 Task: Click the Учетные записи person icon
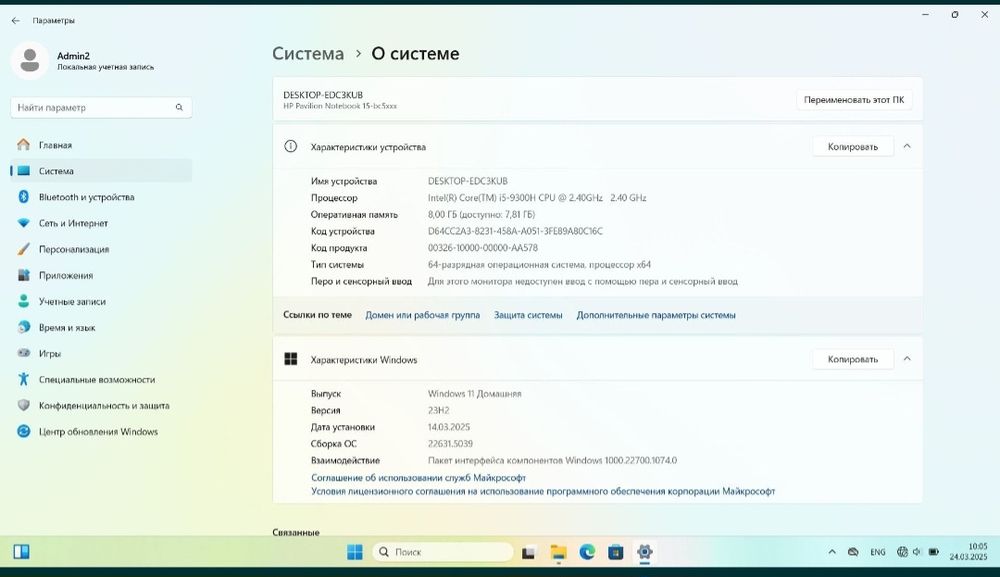coord(24,301)
